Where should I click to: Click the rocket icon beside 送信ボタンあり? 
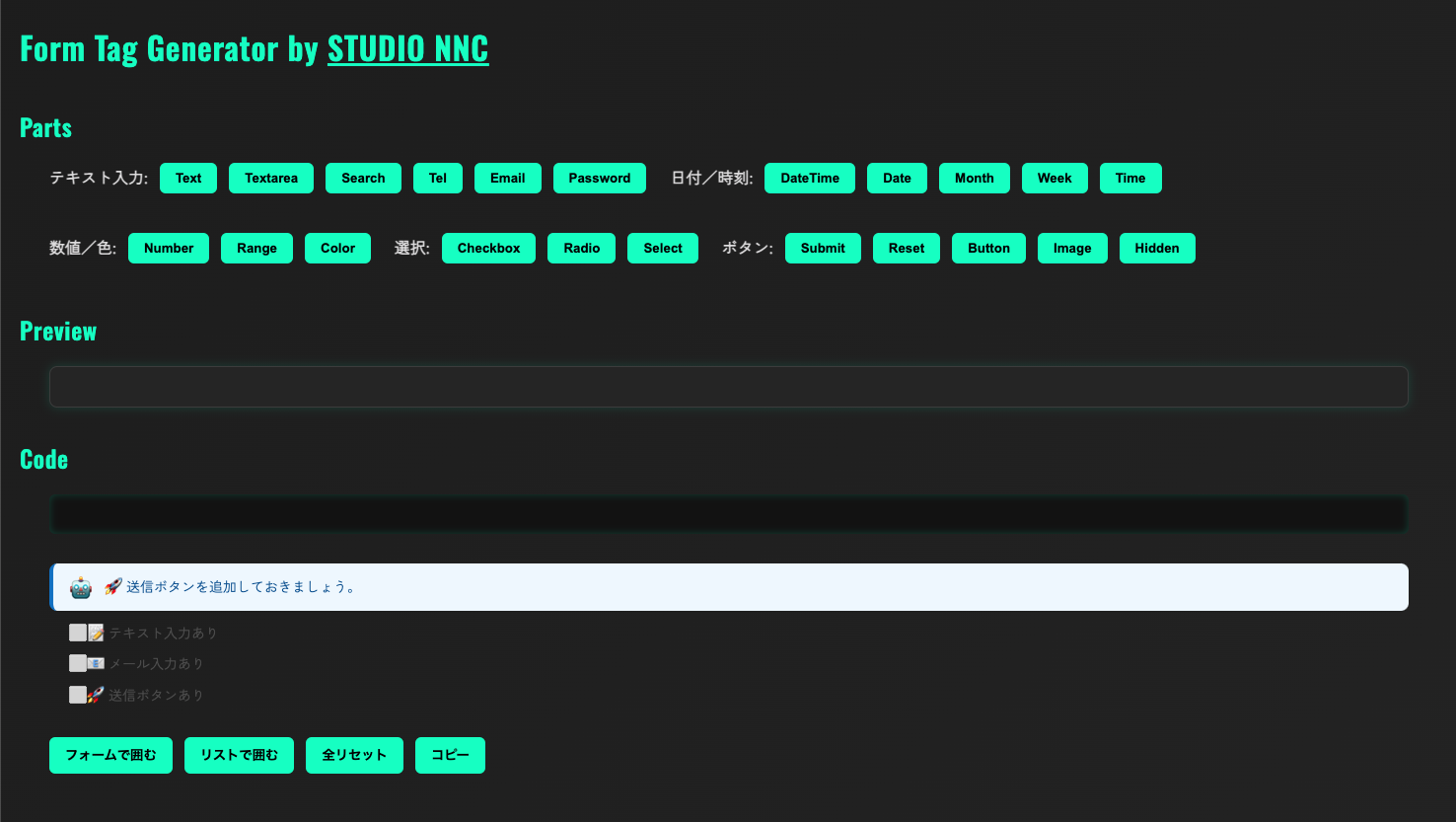pyautogui.click(x=96, y=694)
